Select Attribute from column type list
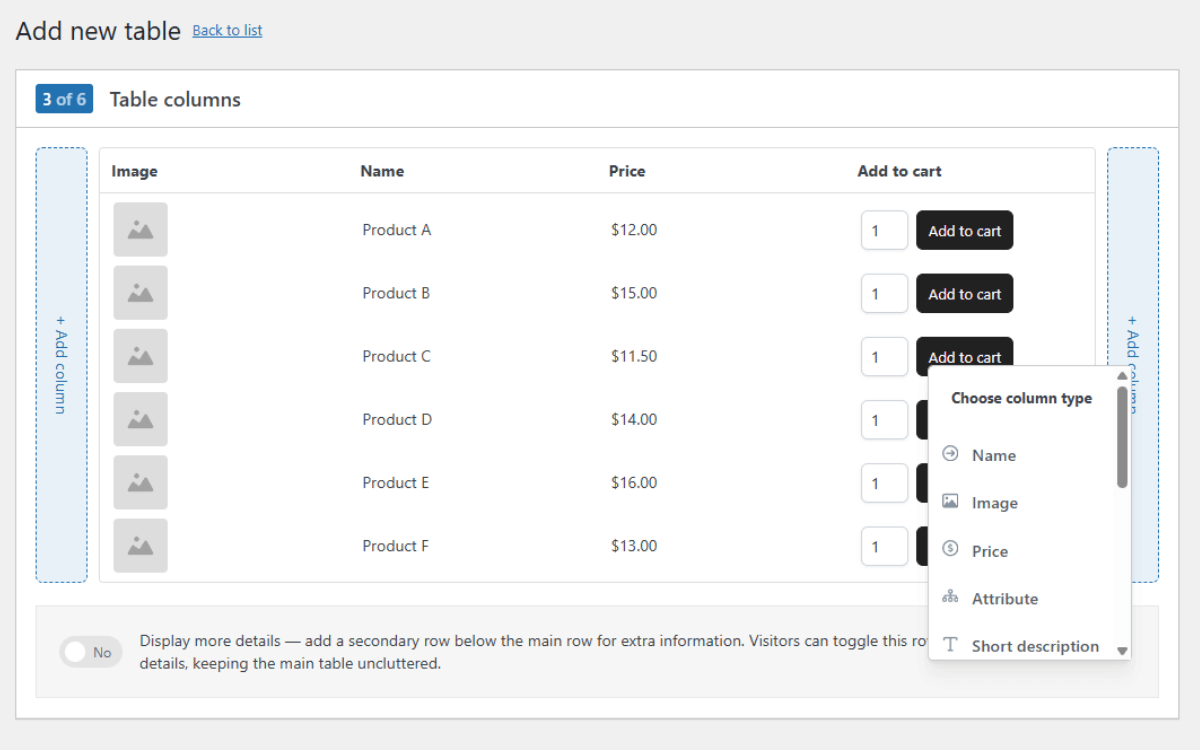Screen dimensions: 1200x750 pyautogui.click(x=1004, y=599)
